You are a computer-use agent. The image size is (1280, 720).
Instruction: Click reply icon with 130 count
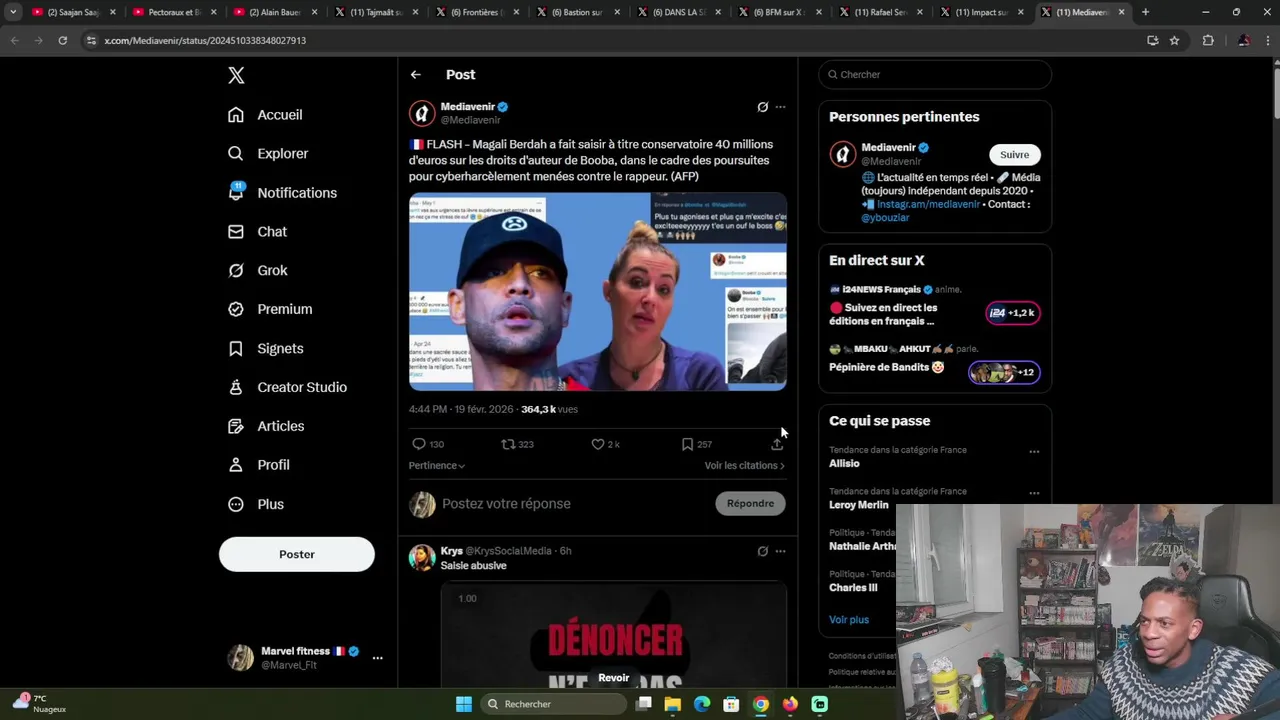419,444
